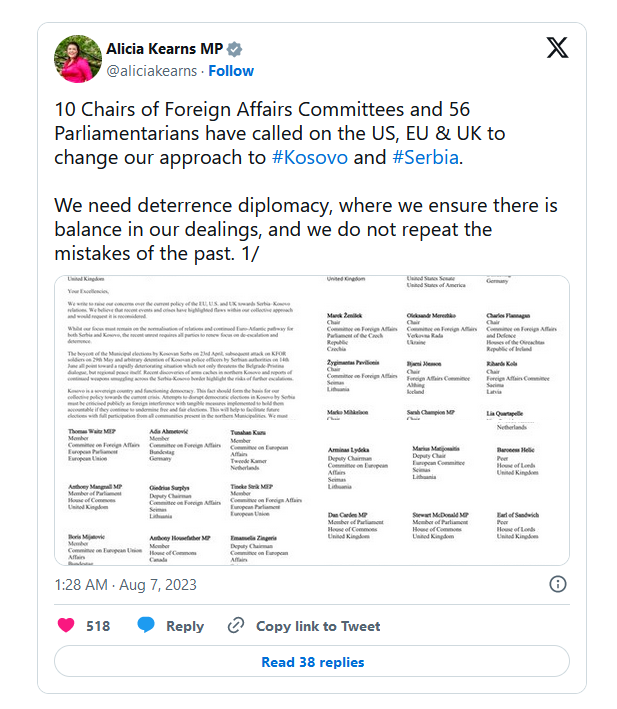Click the Reply text label
The width and height of the screenshot is (617, 709).
(185, 626)
